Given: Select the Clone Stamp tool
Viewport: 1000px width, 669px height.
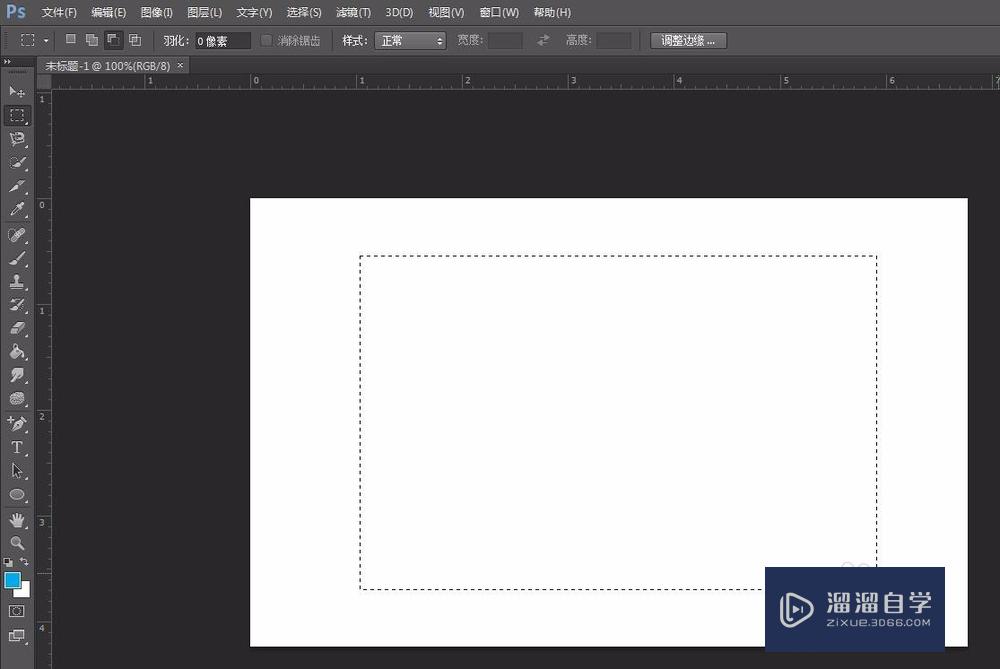Looking at the screenshot, I should click(x=17, y=281).
